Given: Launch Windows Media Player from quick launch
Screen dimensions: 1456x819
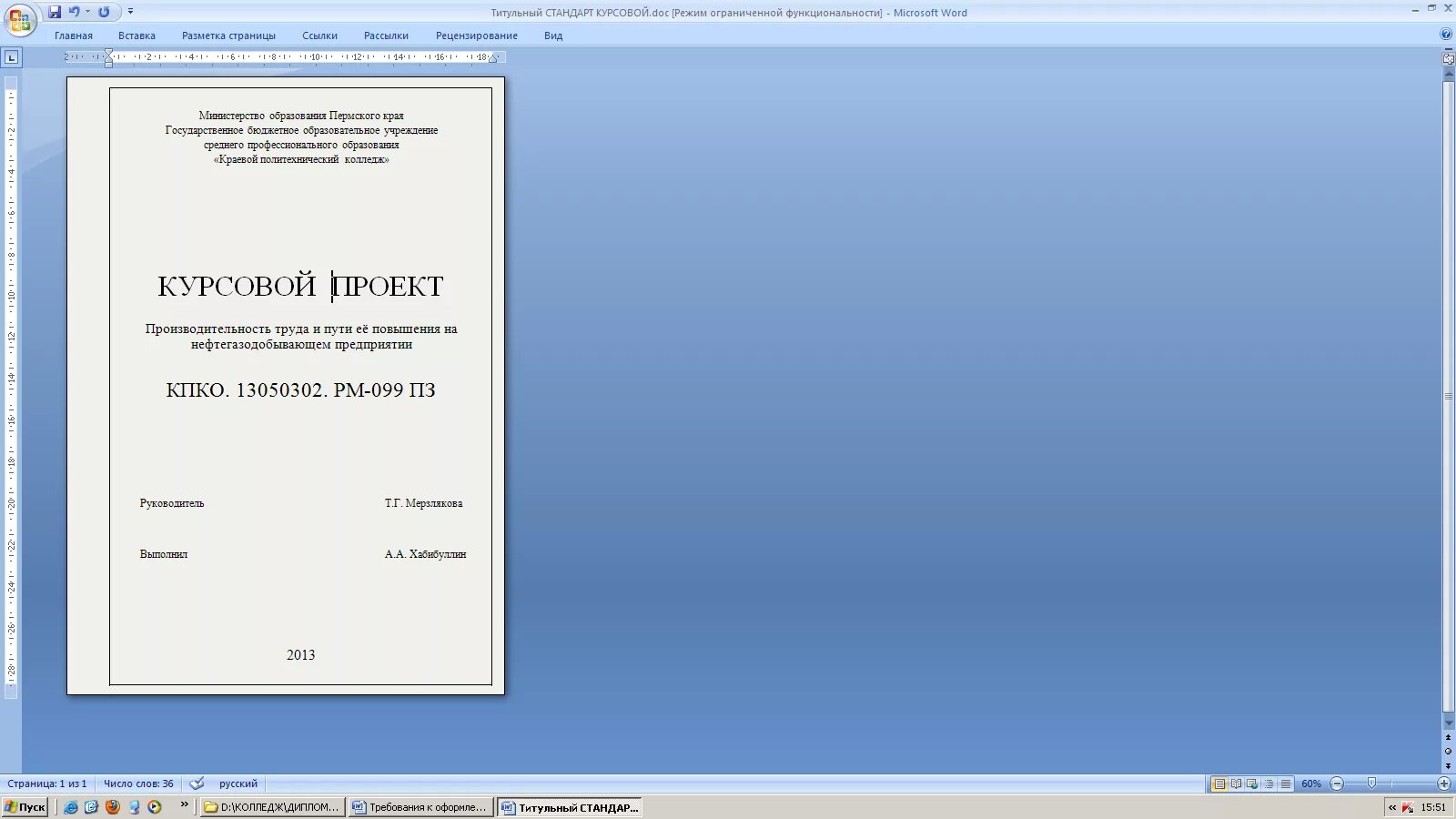Looking at the screenshot, I should [155, 807].
